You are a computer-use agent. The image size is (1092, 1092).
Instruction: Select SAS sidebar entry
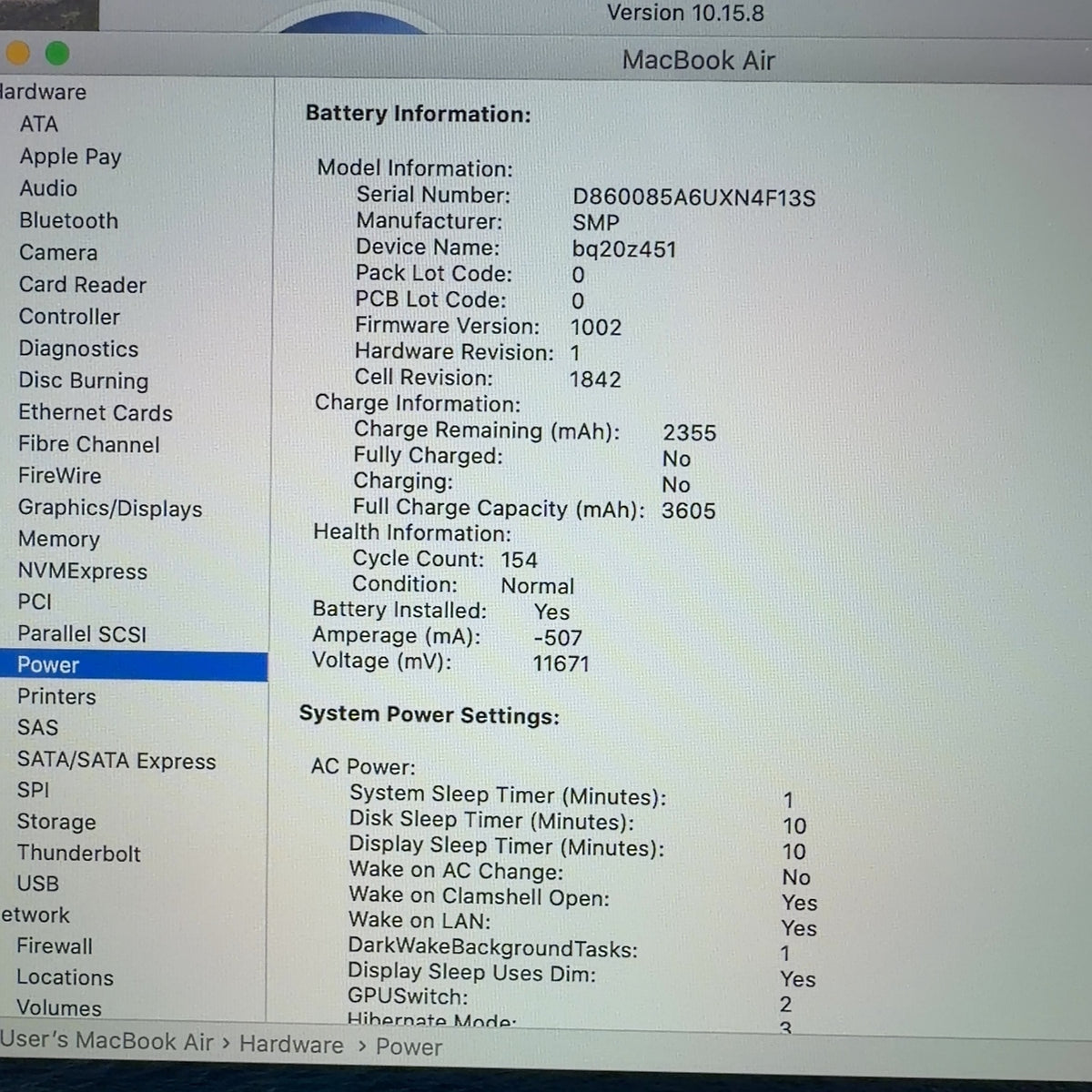(x=37, y=727)
